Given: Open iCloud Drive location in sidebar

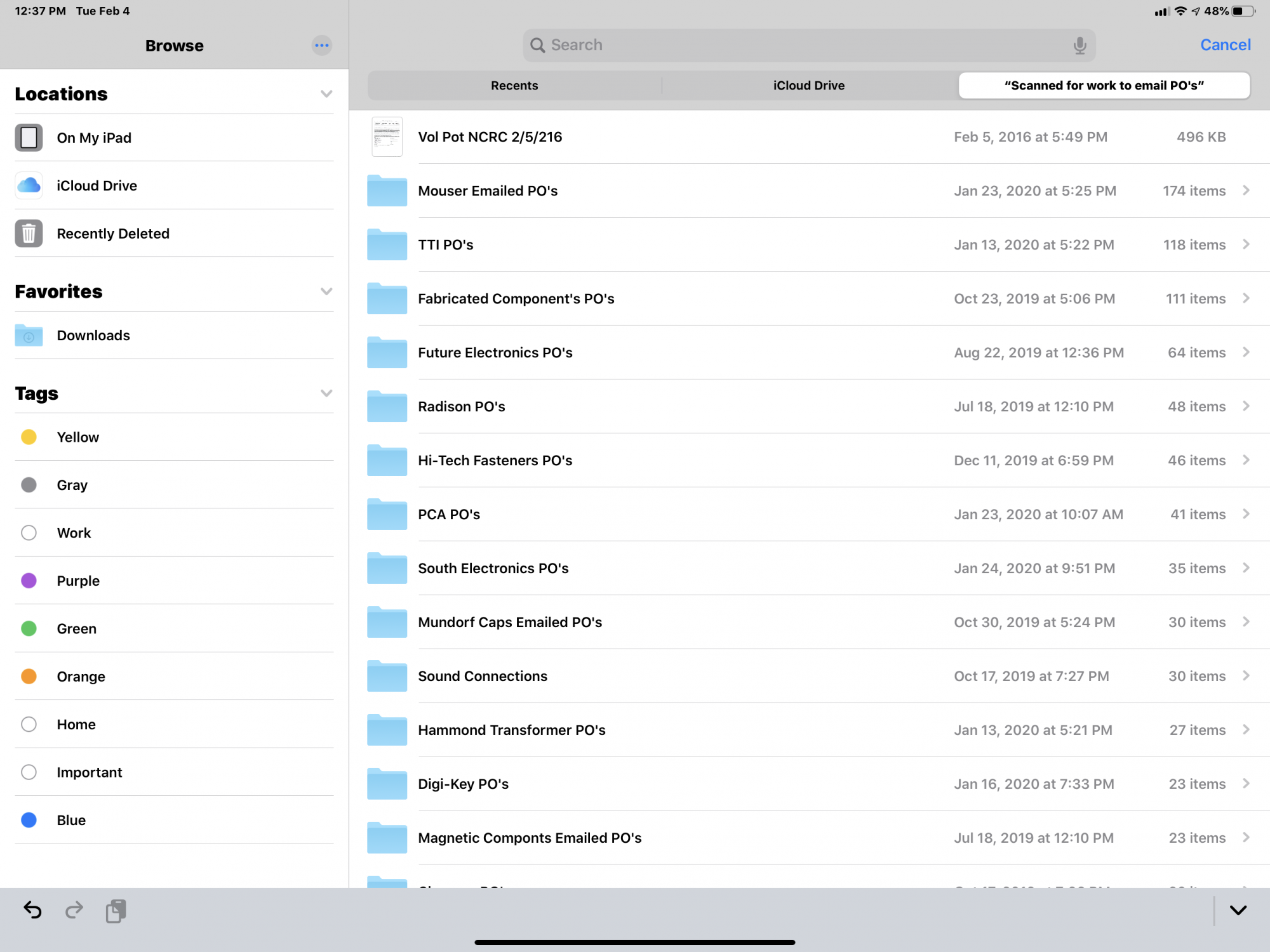Looking at the screenshot, I should 97,185.
